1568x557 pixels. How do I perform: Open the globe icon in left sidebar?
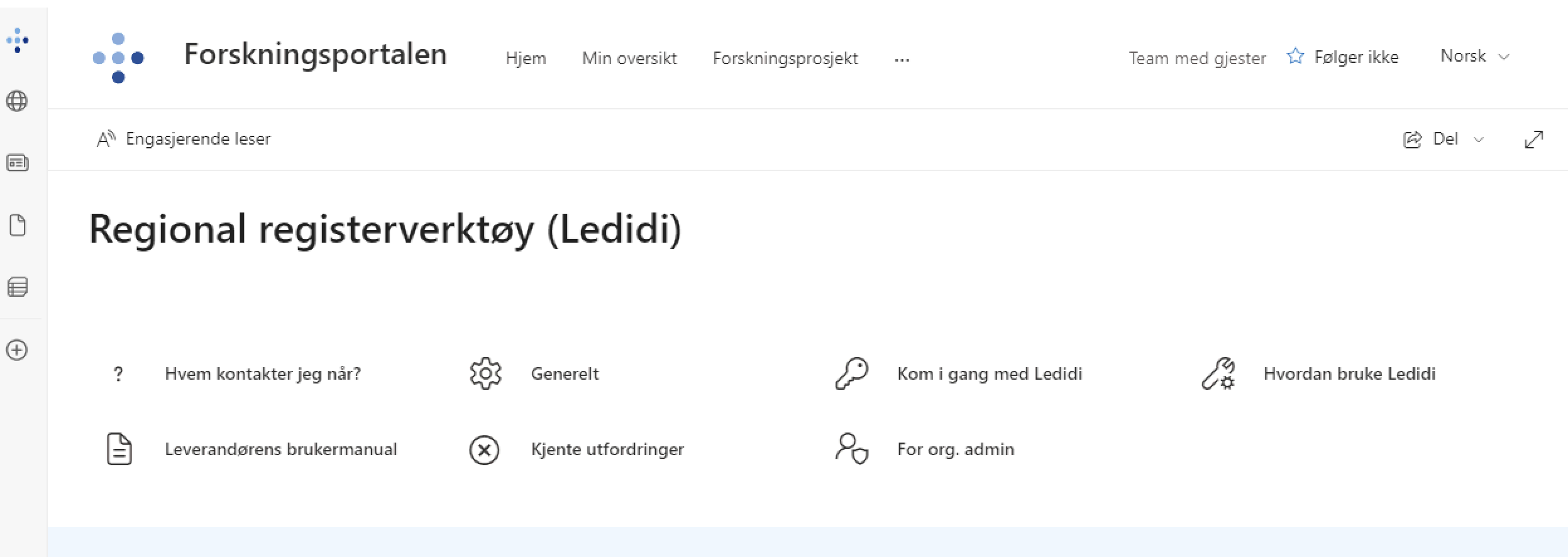click(x=17, y=101)
